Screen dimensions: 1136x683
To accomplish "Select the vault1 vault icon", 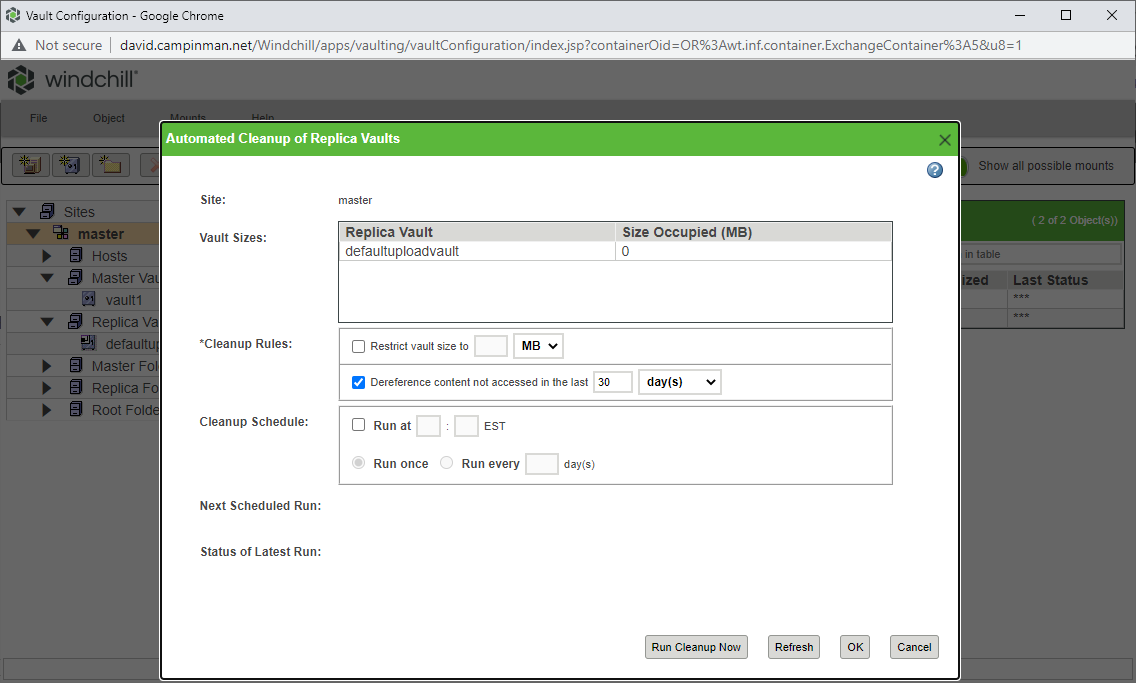I will click(x=89, y=299).
